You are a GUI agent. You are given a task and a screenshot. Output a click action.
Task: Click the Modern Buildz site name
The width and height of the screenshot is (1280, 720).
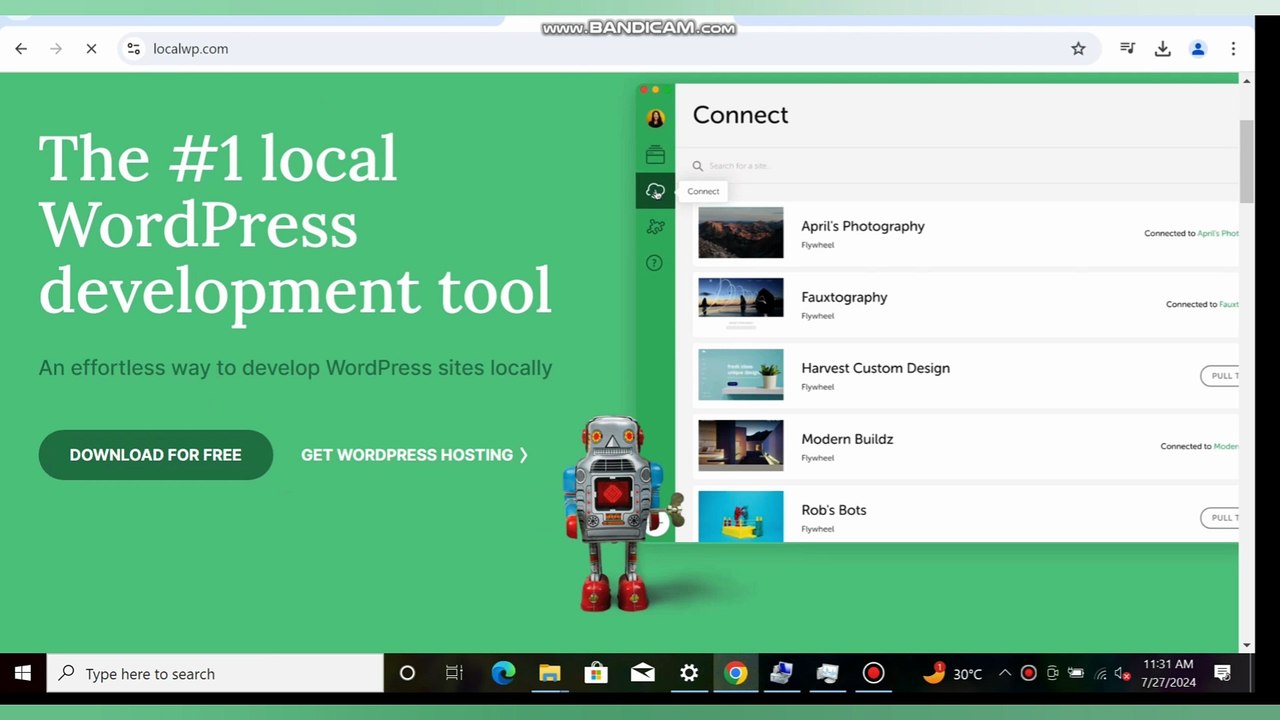click(x=847, y=439)
